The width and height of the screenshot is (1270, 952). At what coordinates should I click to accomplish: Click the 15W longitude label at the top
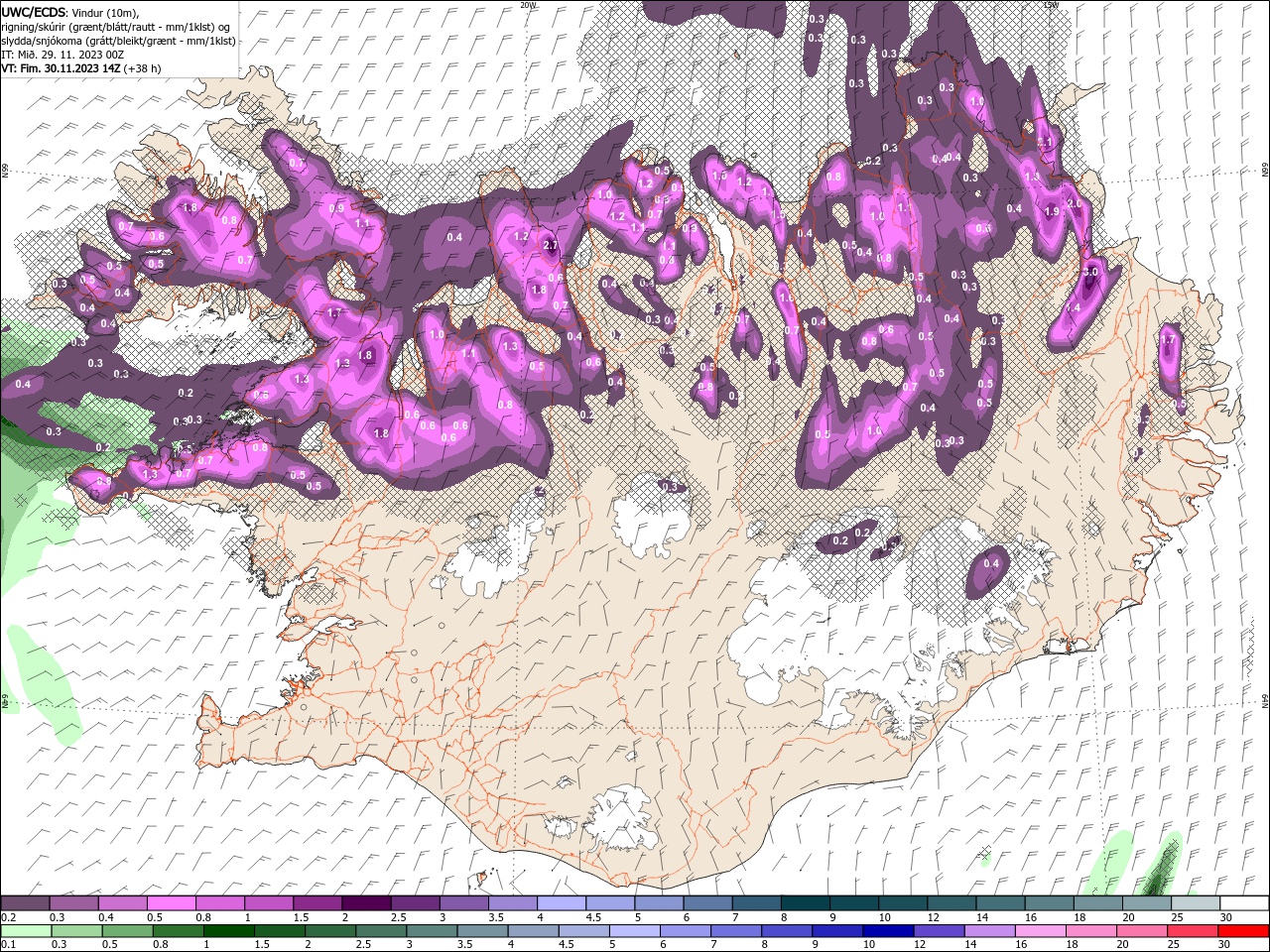[x=1052, y=5]
